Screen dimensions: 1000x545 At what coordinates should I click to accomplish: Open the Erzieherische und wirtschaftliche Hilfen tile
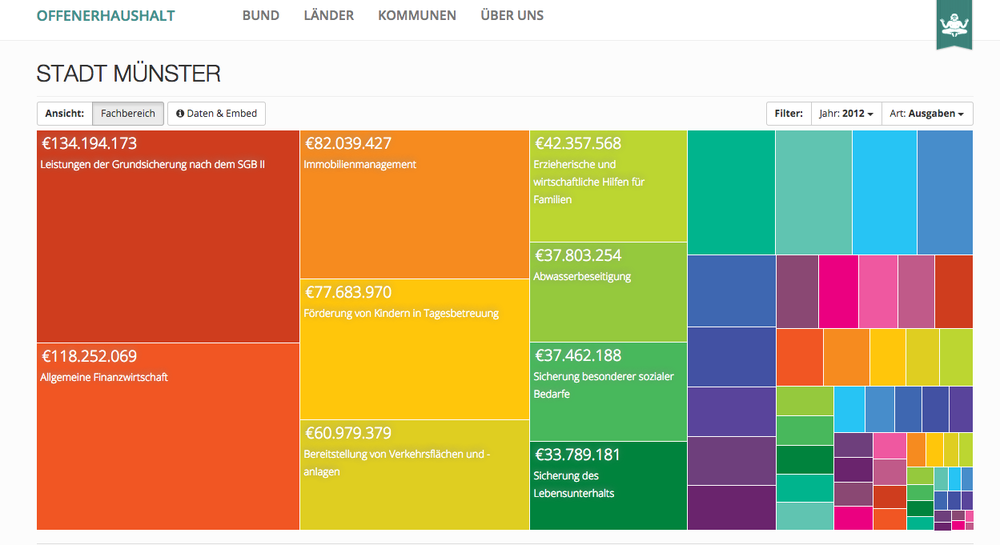coord(608,186)
